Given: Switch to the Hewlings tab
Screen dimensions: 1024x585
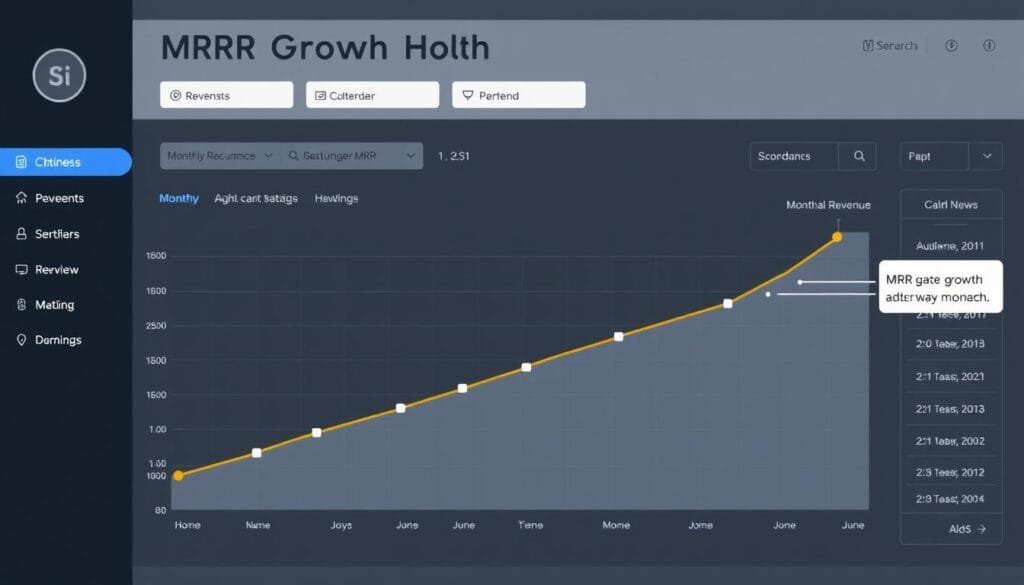Looking at the screenshot, I should pos(336,199).
